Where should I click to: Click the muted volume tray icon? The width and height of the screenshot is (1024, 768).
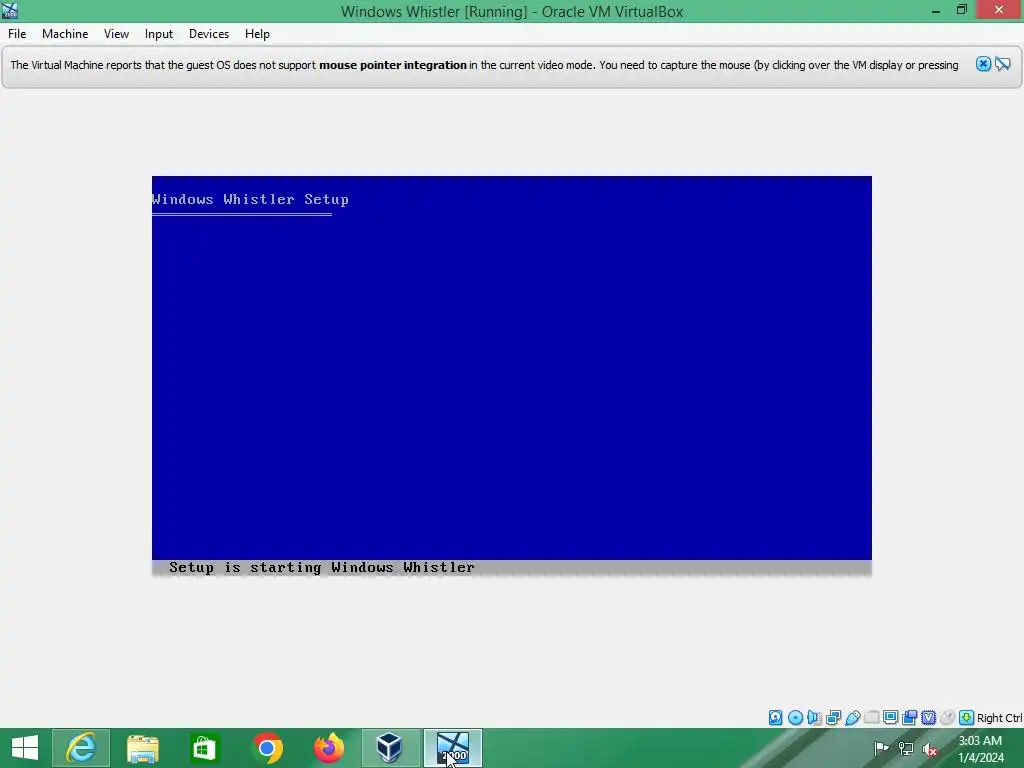pyautogui.click(x=930, y=748)
